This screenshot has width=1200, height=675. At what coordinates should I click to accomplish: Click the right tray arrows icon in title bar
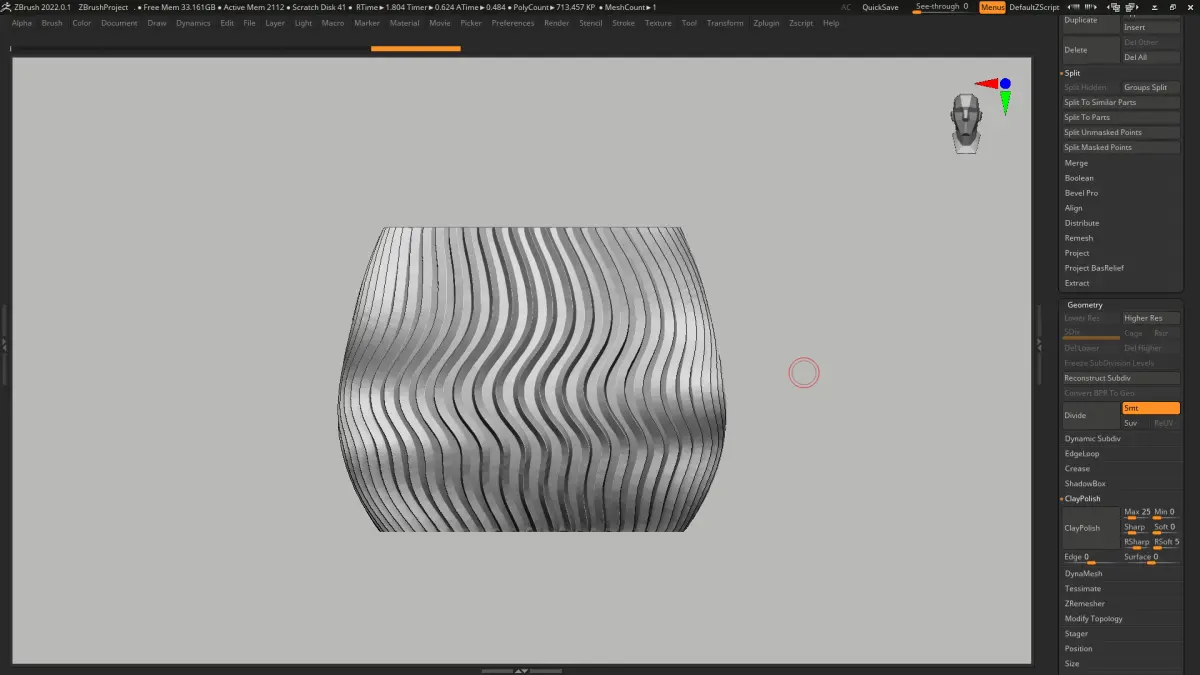(1092, 7)
